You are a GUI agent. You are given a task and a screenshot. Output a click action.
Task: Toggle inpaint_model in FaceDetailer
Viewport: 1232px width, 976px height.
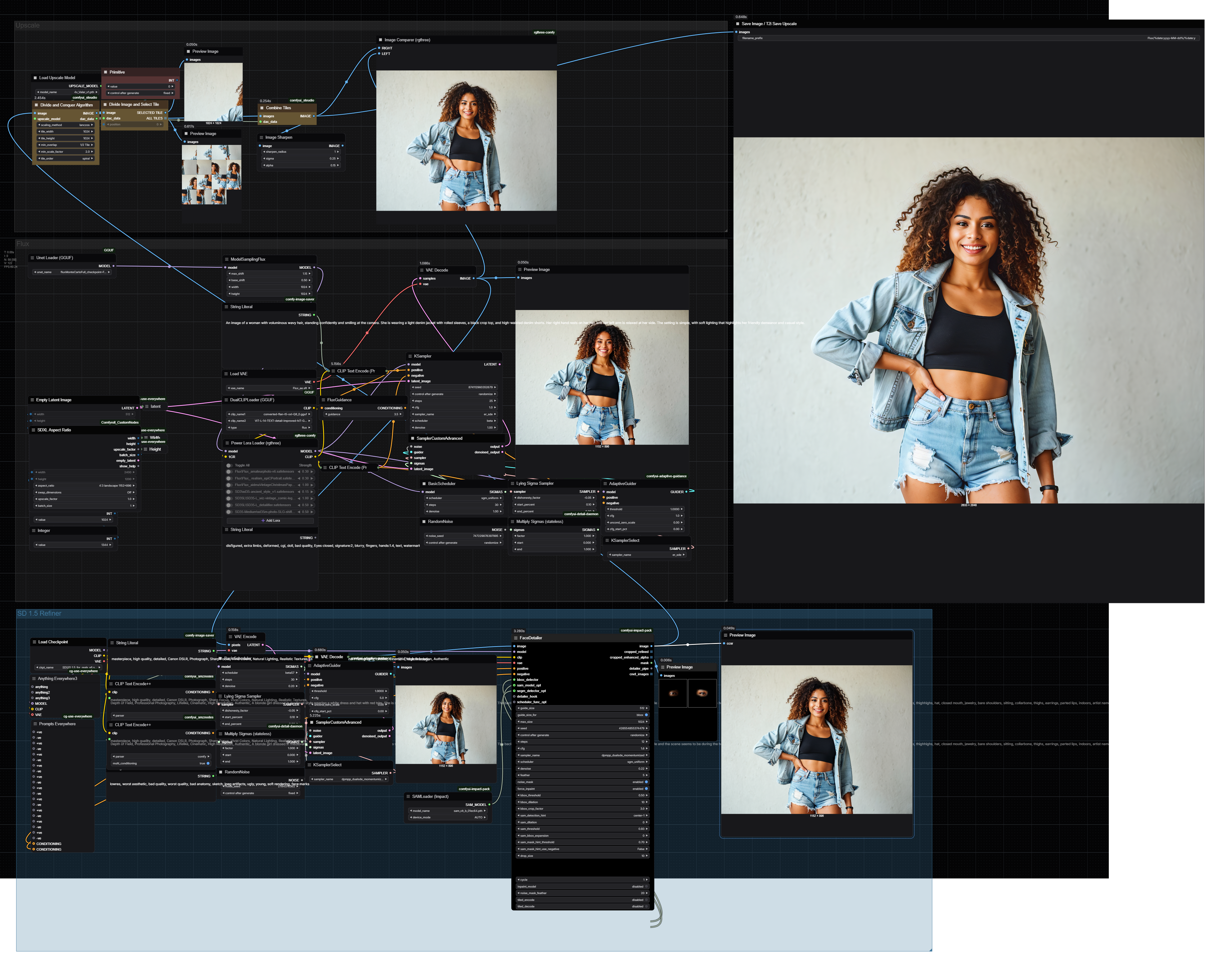[x=583, y=886]
